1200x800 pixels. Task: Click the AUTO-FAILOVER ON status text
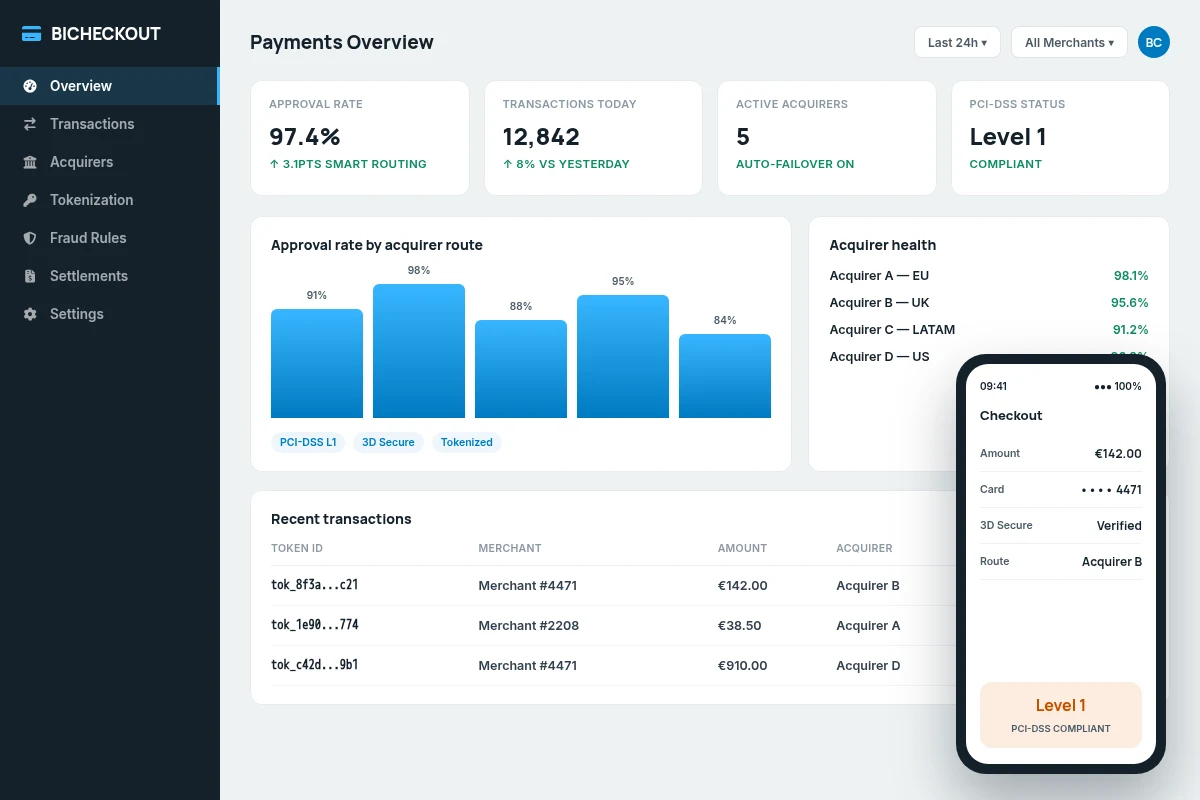795,164
